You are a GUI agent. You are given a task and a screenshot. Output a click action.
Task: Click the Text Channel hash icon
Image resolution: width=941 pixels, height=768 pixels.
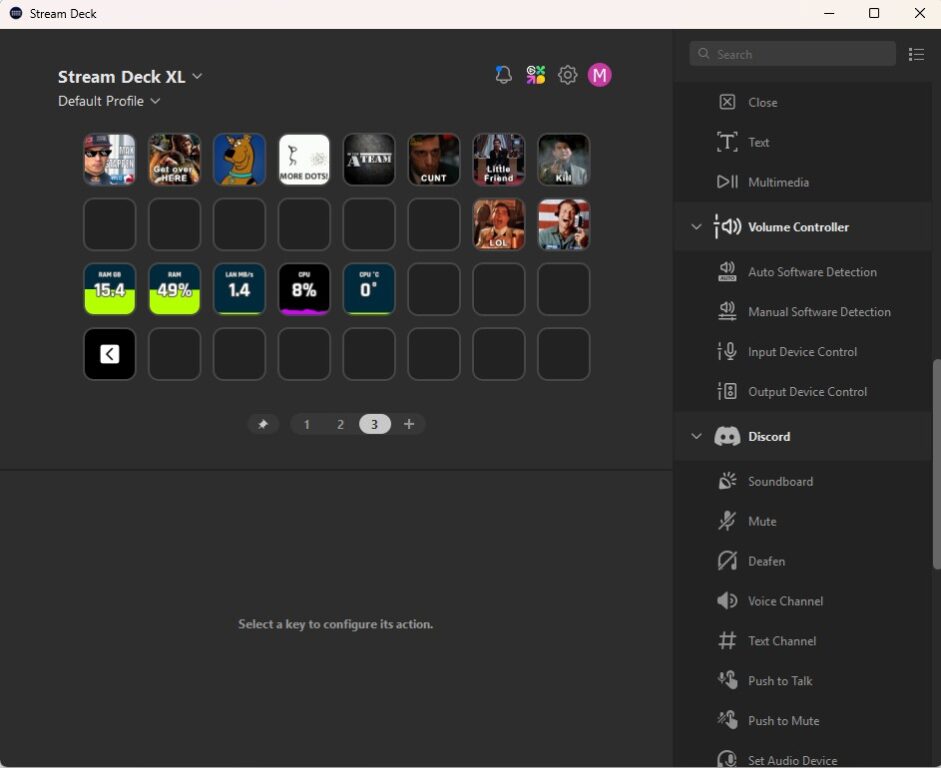click(727, 641)
